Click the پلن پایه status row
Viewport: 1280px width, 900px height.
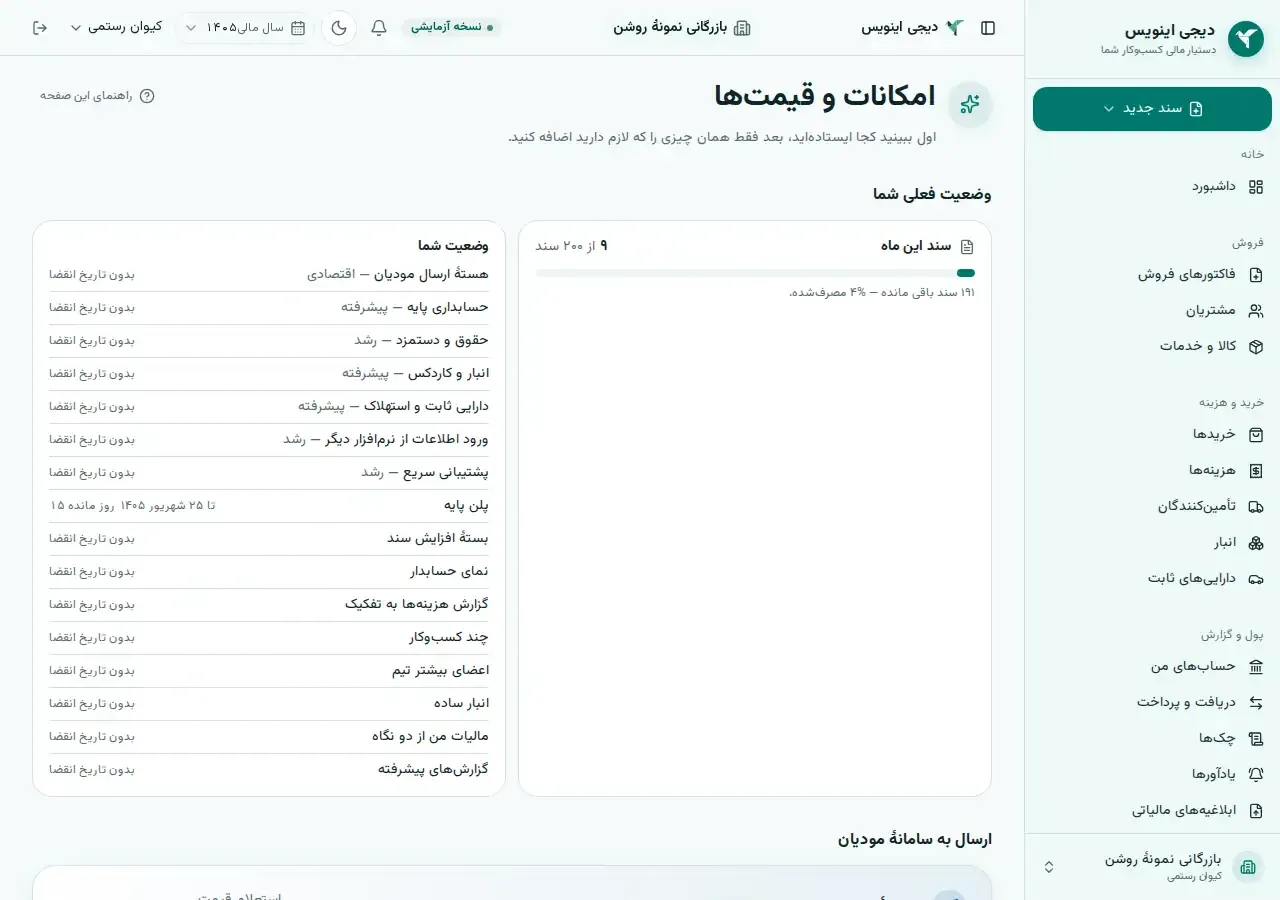point(269,506)
